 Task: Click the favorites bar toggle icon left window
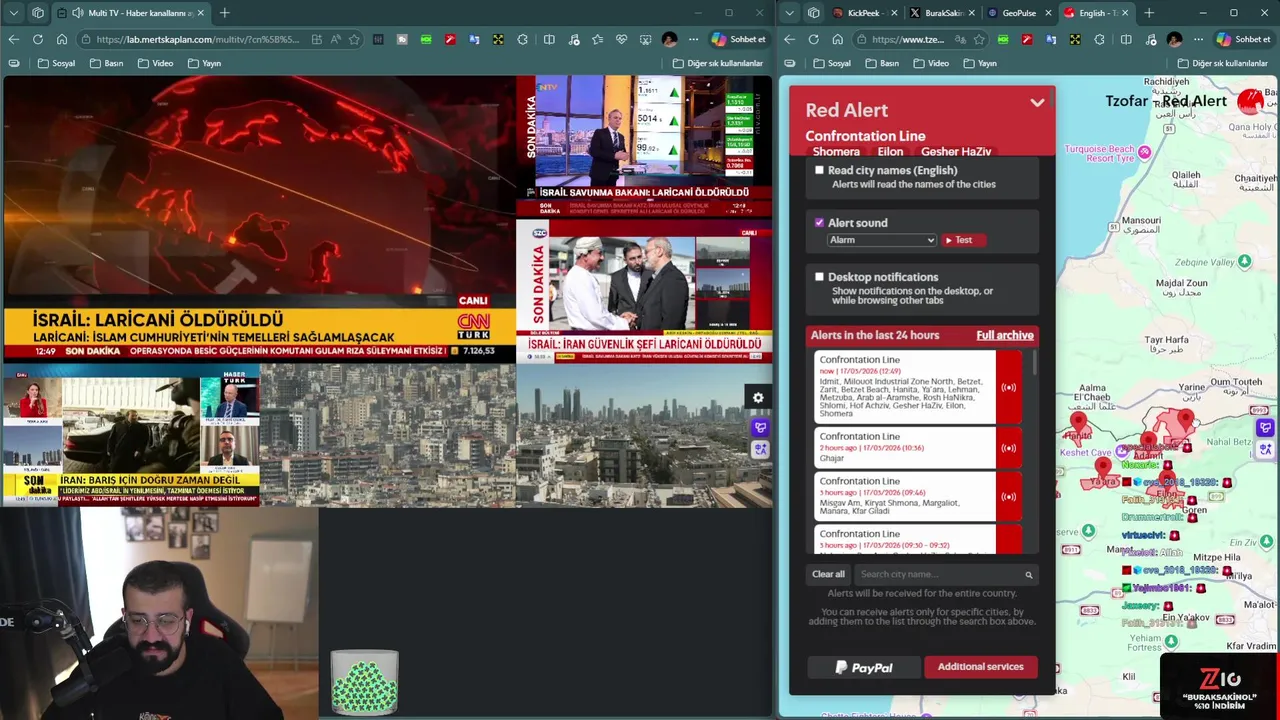pyautogui.click(x=14, y=63)
